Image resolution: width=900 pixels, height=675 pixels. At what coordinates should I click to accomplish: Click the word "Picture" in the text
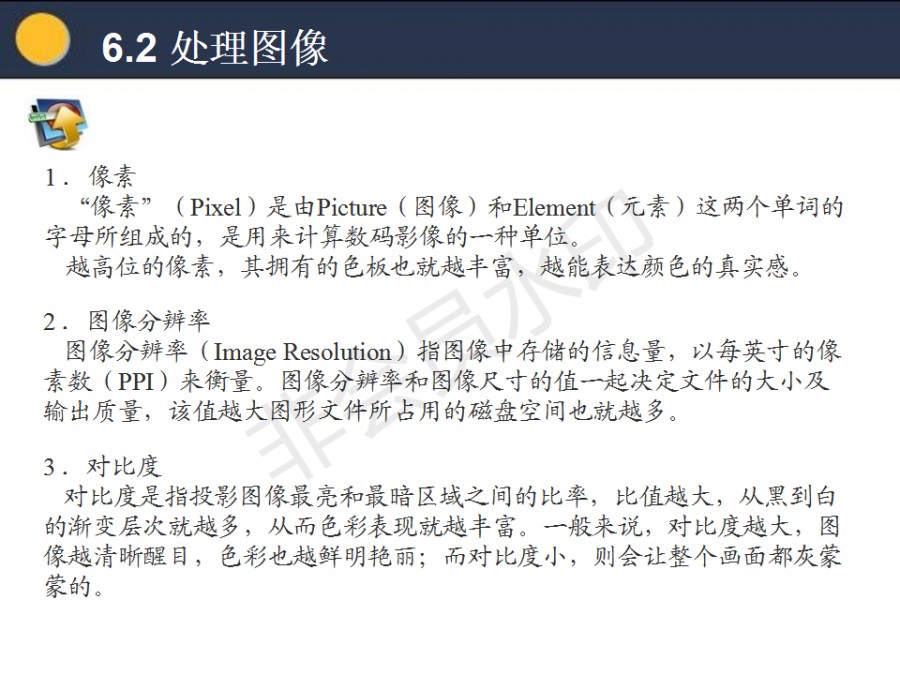352,207
